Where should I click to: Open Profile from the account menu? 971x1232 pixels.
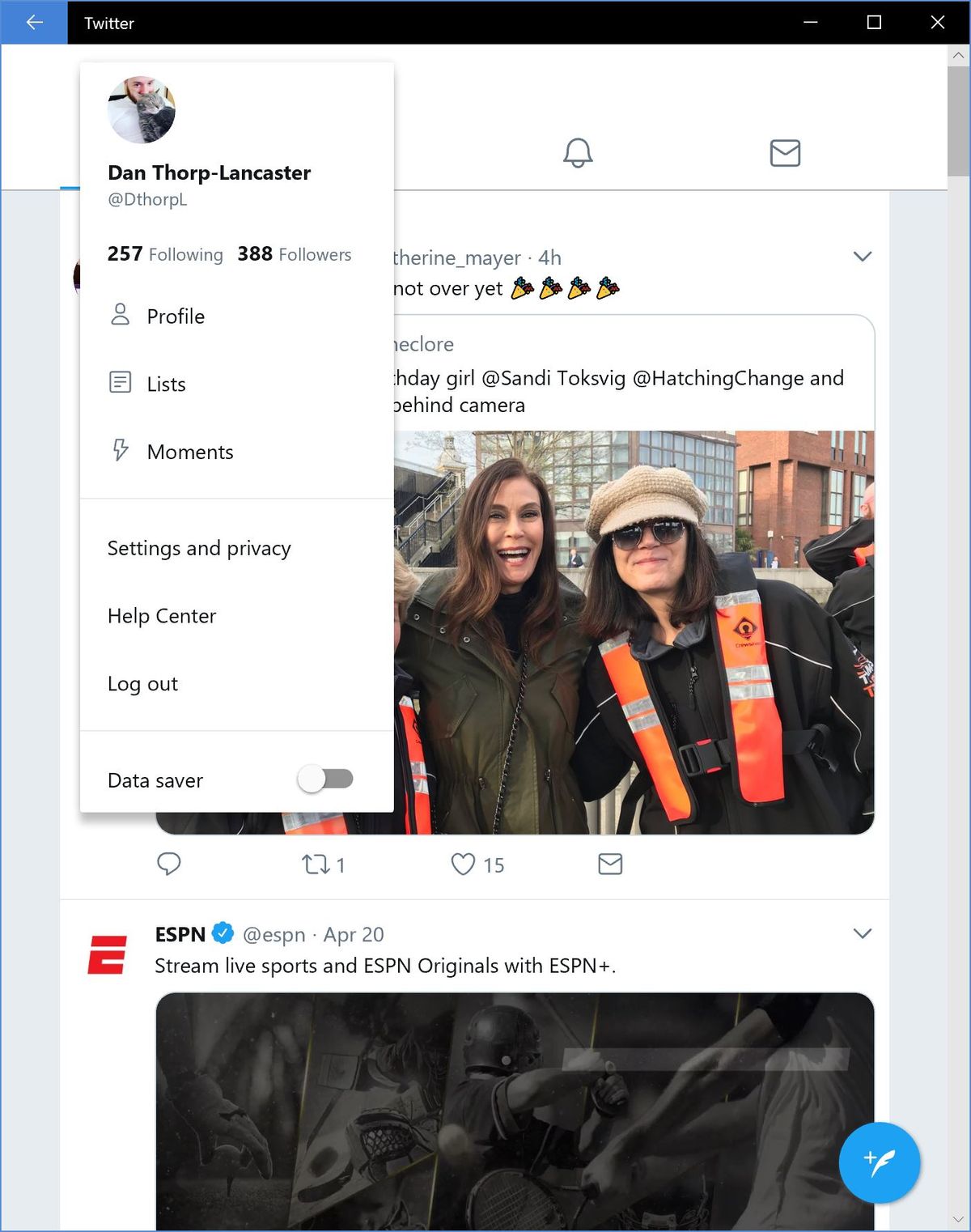point(176,316)
